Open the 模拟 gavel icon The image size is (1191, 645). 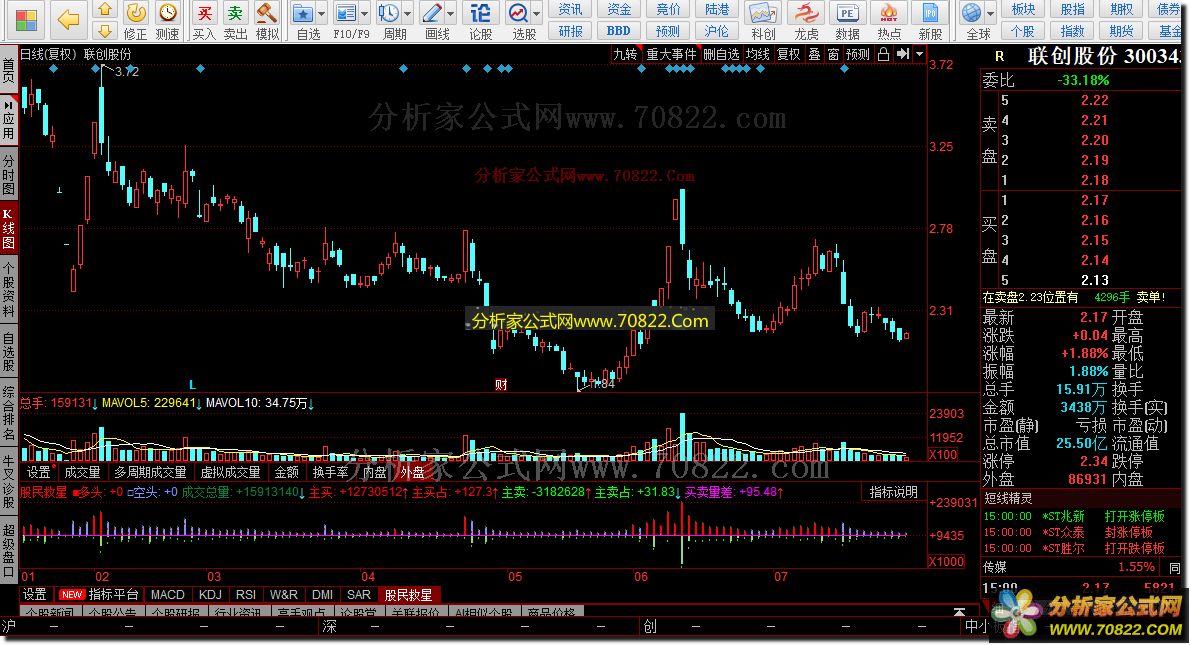coord(267,13)
